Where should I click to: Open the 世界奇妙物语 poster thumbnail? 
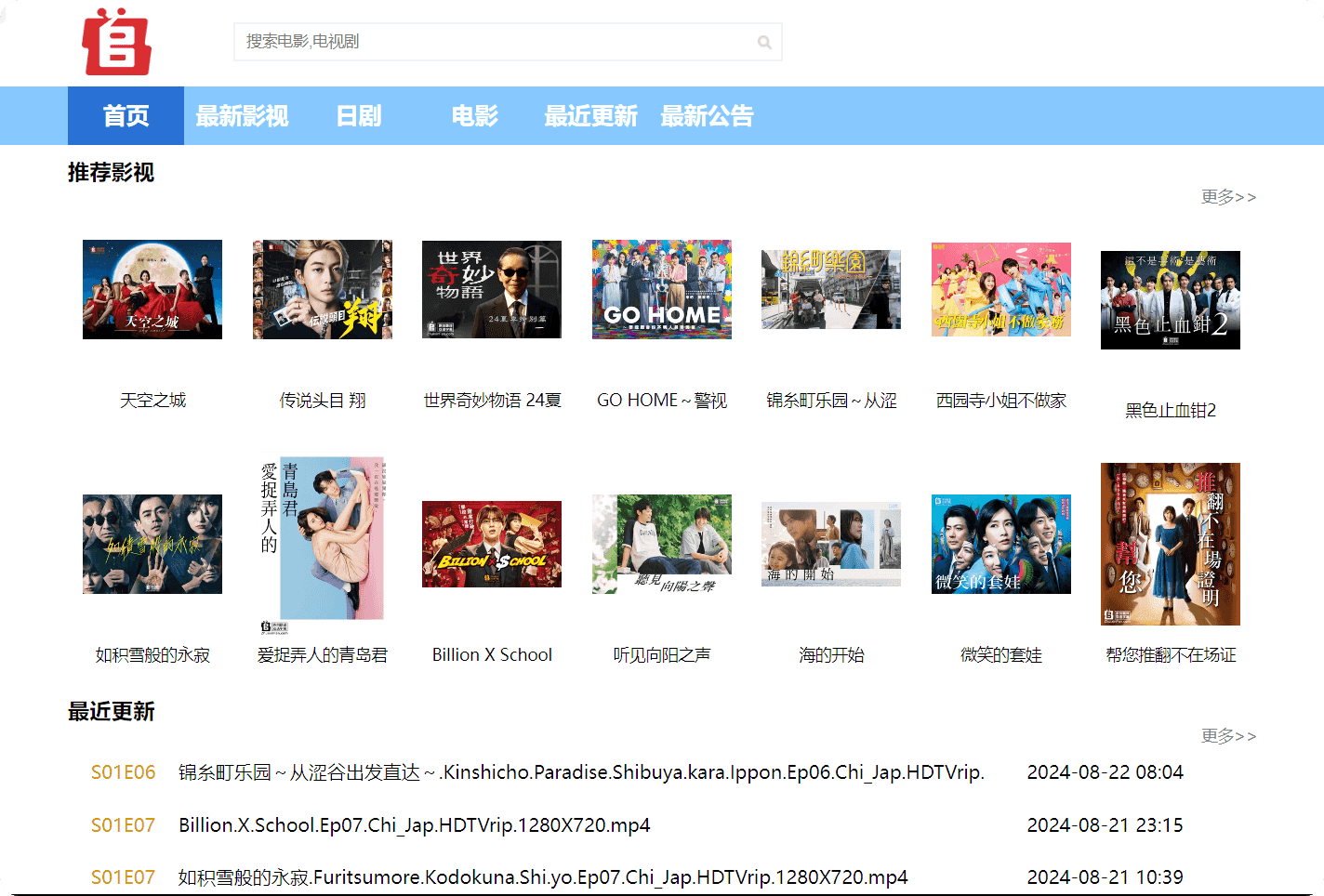(492, 289)
